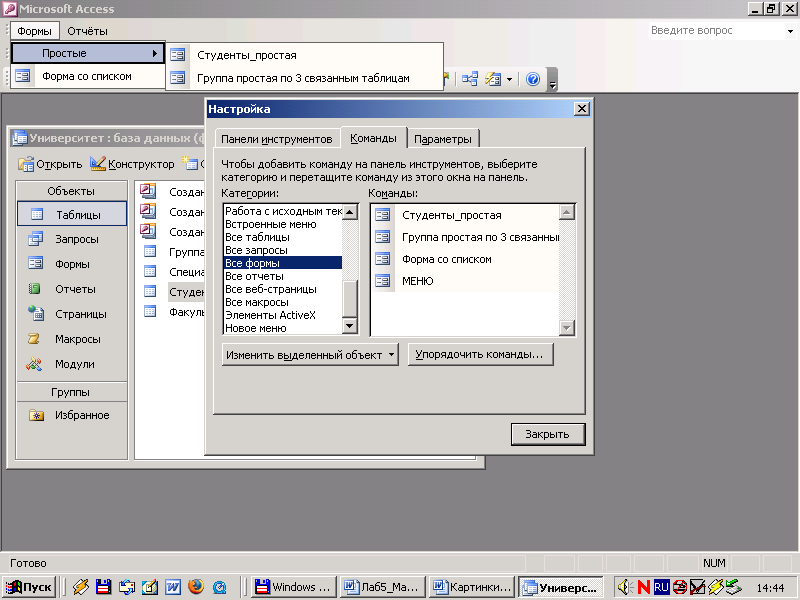
Task: Select Запросы object type
Action: pos(72,239)
